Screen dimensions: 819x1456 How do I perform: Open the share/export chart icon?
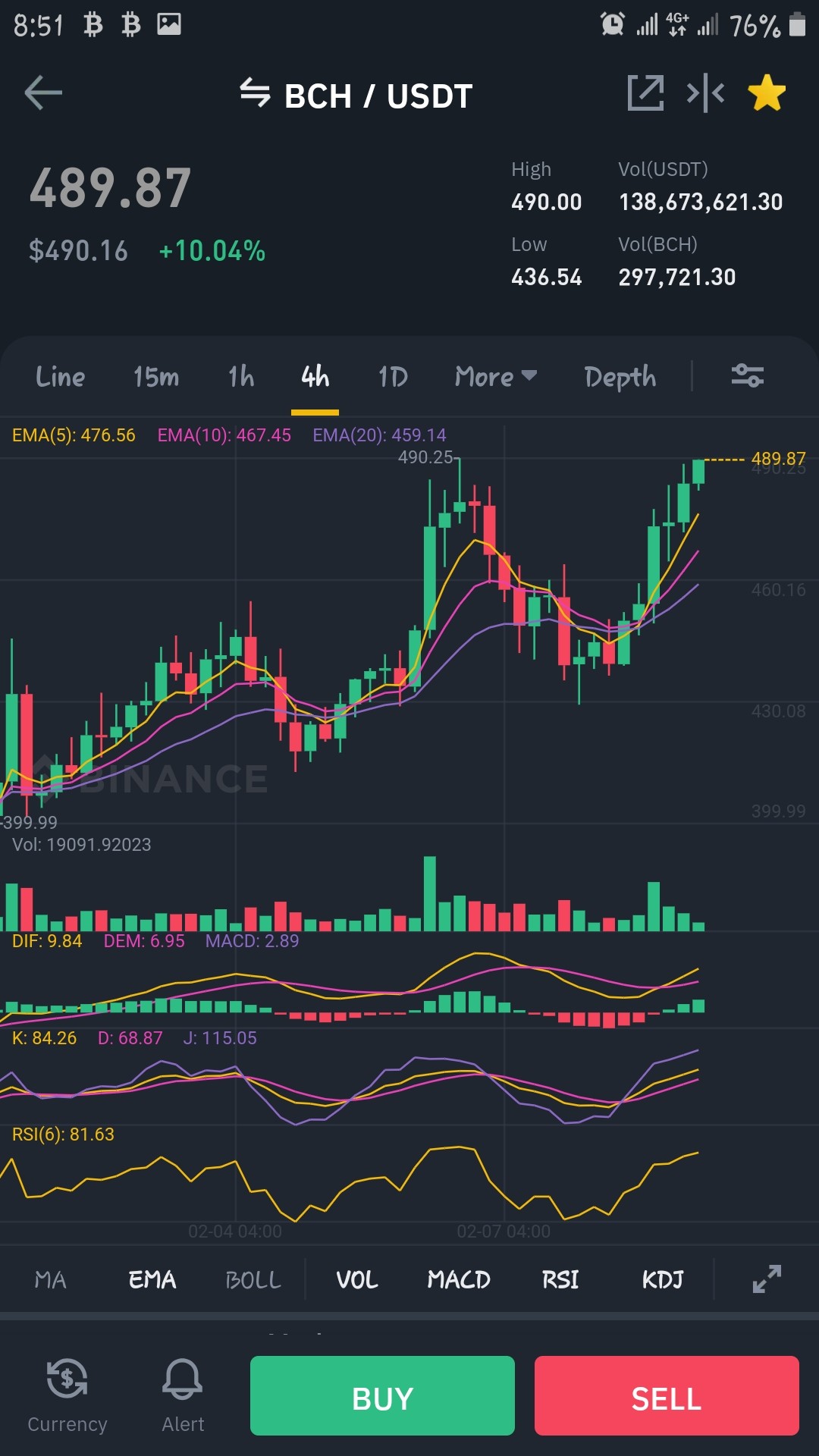(x=645, y=93)
